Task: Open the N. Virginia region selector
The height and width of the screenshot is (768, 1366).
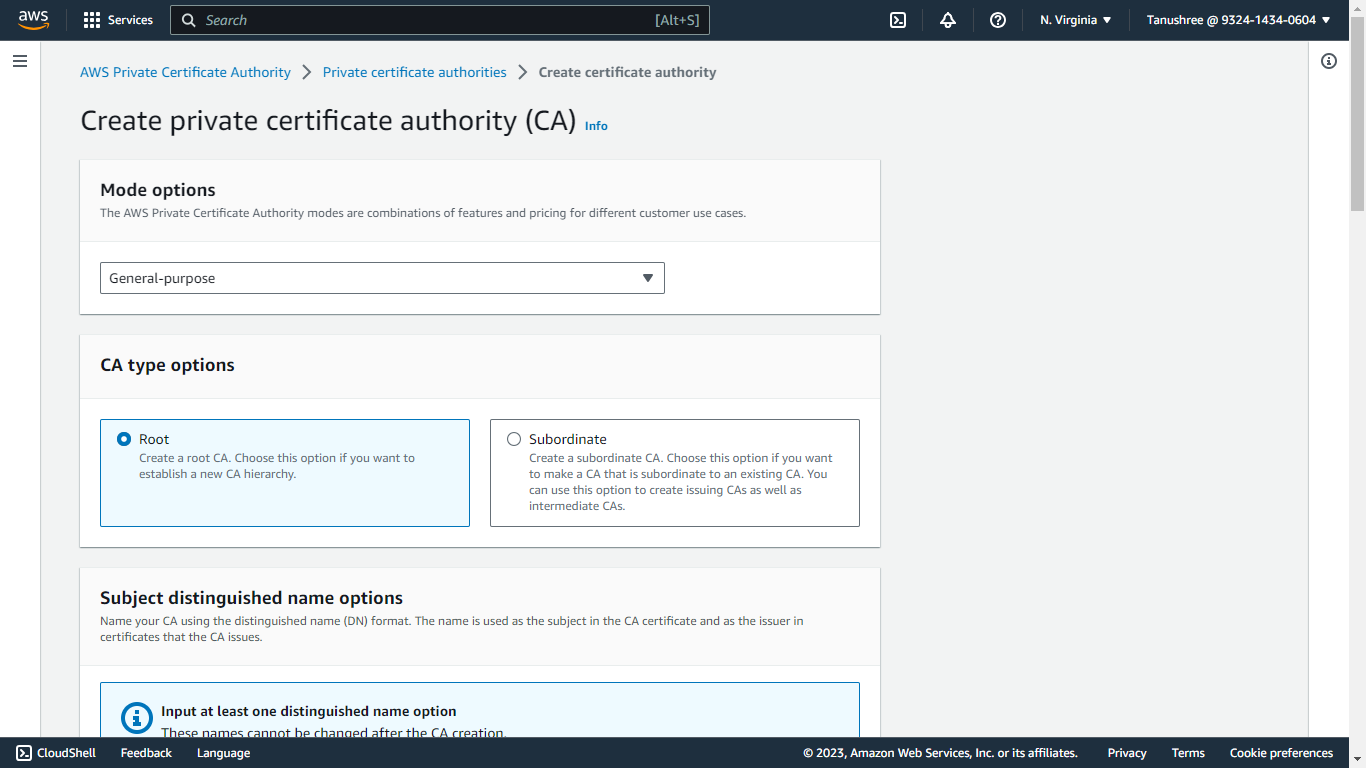Action: (1076, 20)
